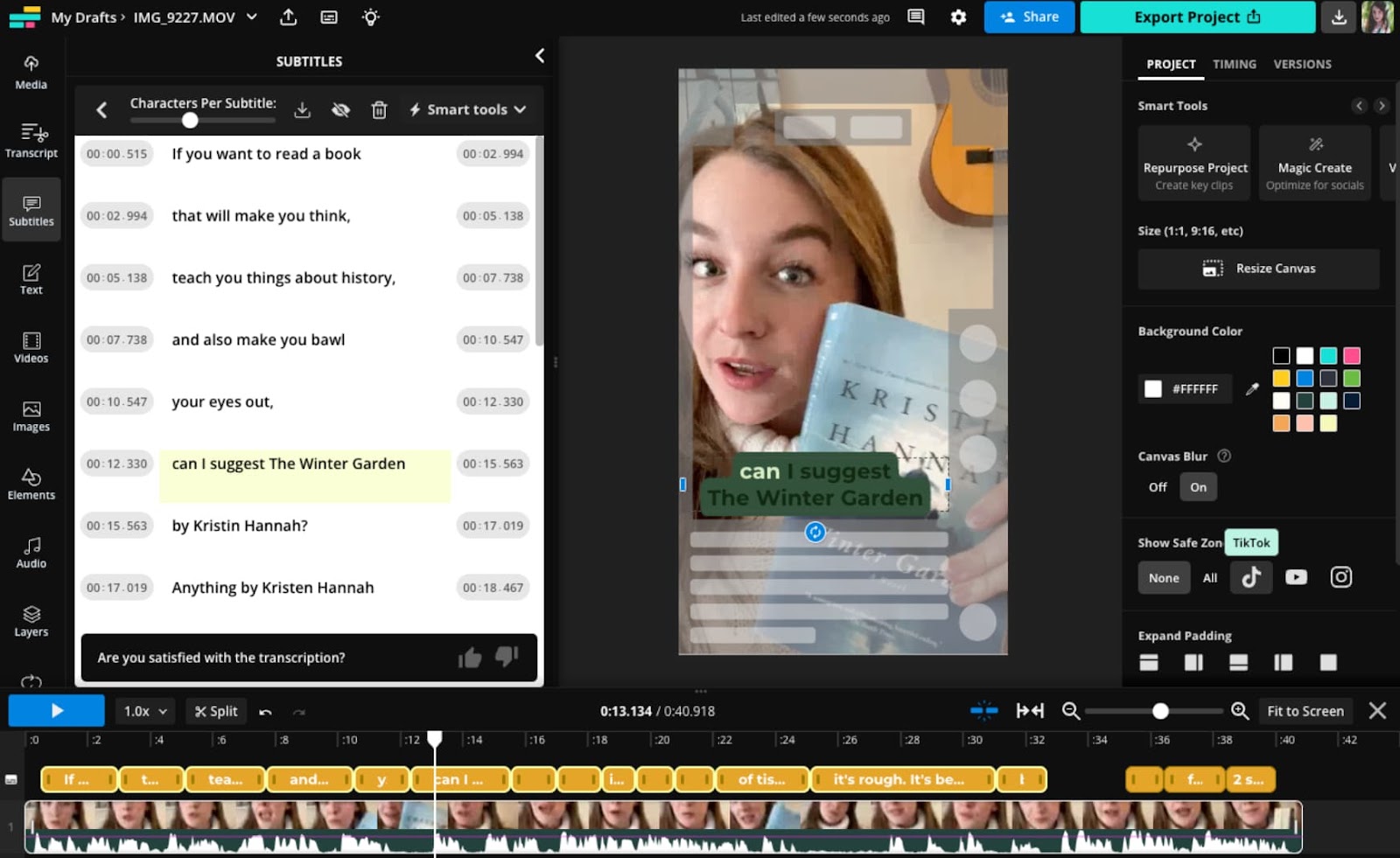Collapse the Subtitles panel chevron
1400x858 pixels.
coord(540,56)
